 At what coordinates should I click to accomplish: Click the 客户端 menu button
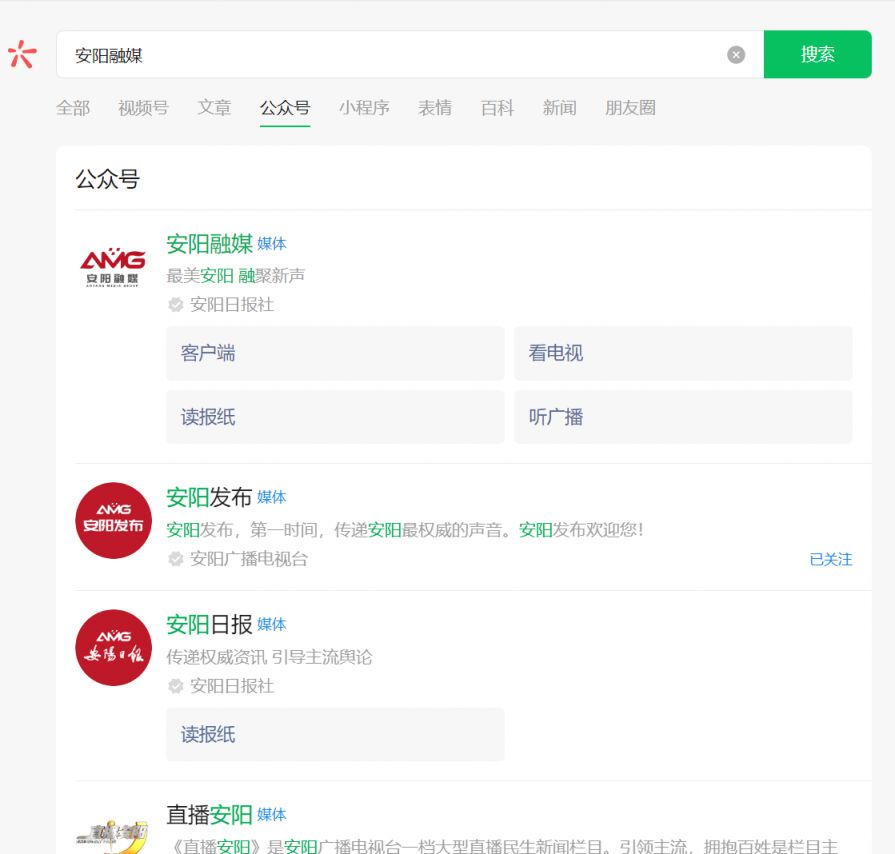(335, 353)
